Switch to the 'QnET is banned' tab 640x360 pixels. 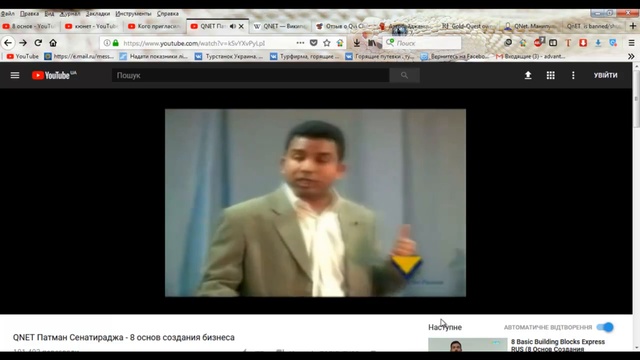[x=593, y=26]
